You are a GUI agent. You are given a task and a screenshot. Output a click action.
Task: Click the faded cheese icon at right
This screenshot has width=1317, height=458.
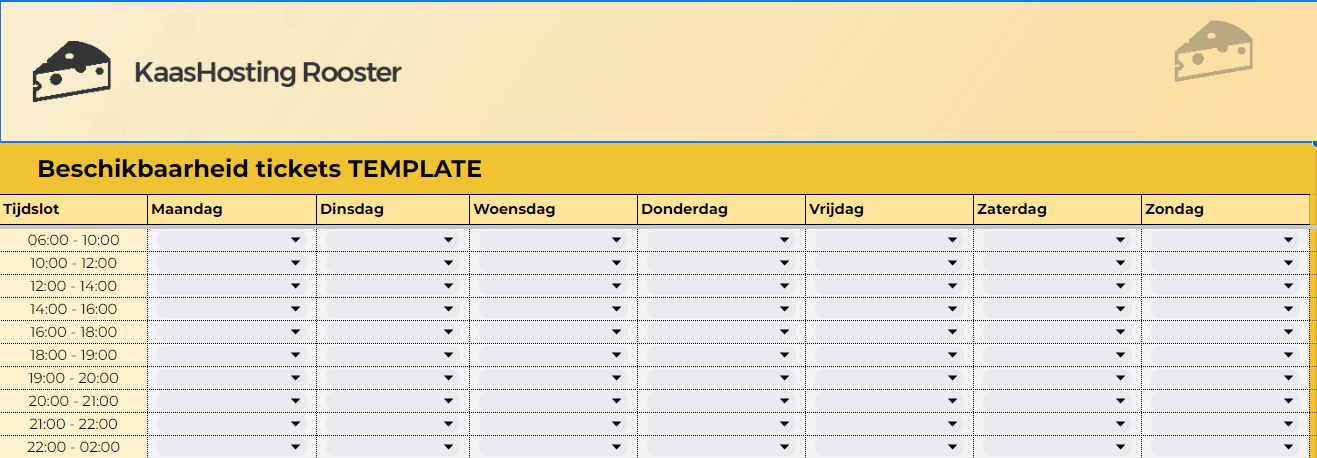[1213, 51]
